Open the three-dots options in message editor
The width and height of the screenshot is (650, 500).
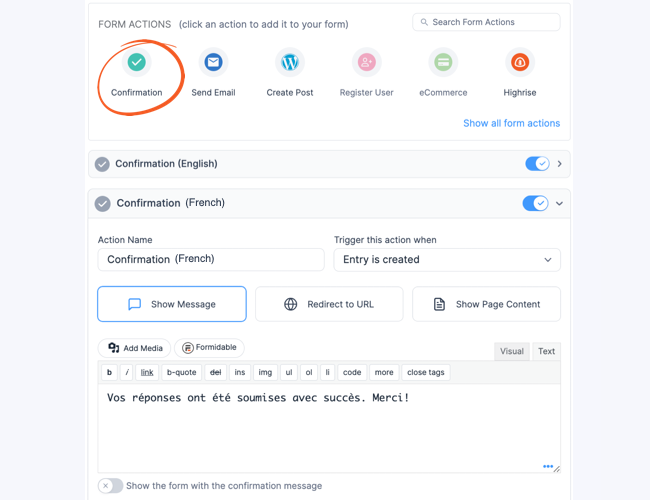548,466
